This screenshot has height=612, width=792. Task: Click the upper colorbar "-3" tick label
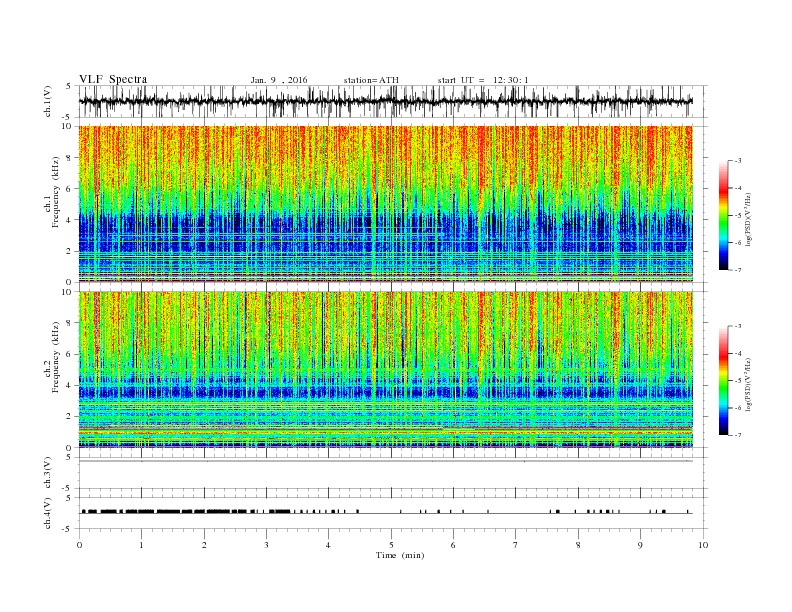click(737, 161)
